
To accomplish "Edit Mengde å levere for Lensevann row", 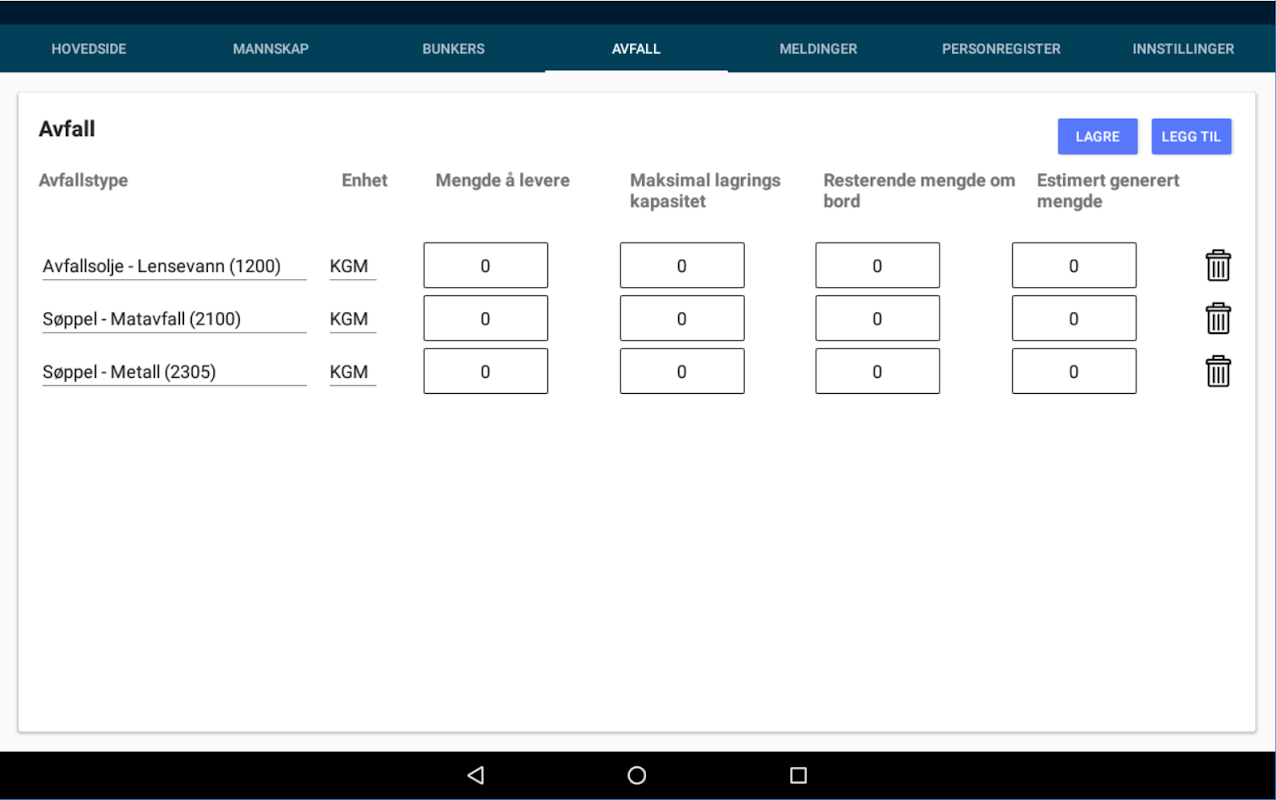I will pyautogui.click(x=486, y=266).
